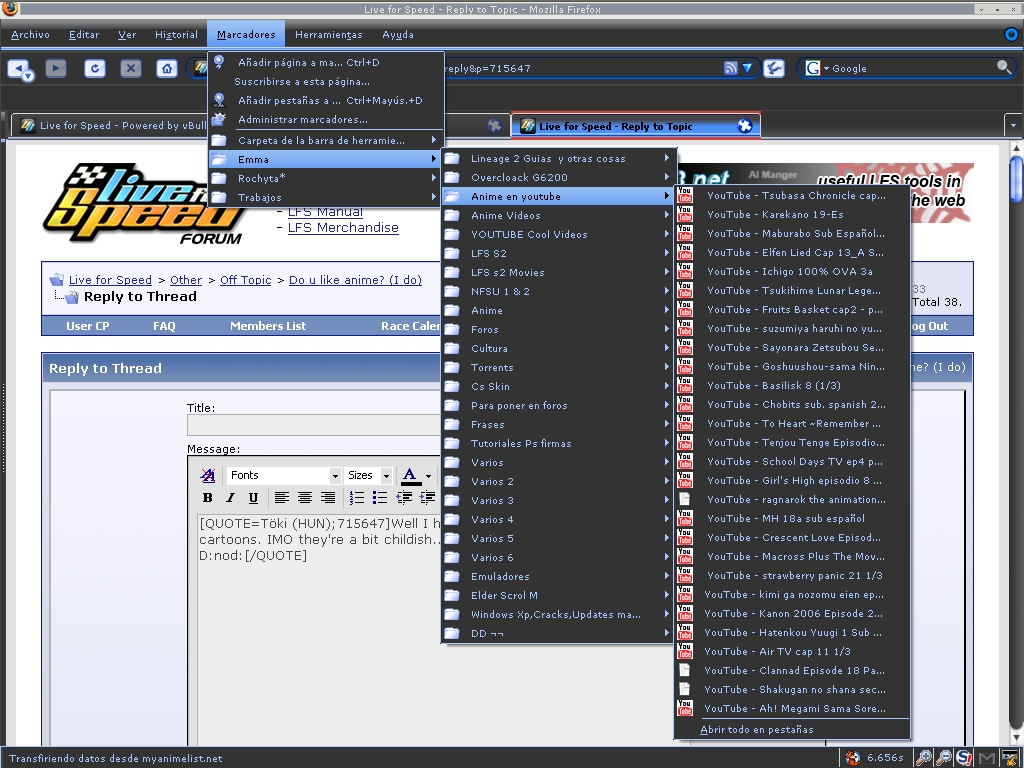The width and height of the screenshot is (1024, 768).
Task: Open the Emuladores bookmark folder
Action: click(x=558, y=577)
